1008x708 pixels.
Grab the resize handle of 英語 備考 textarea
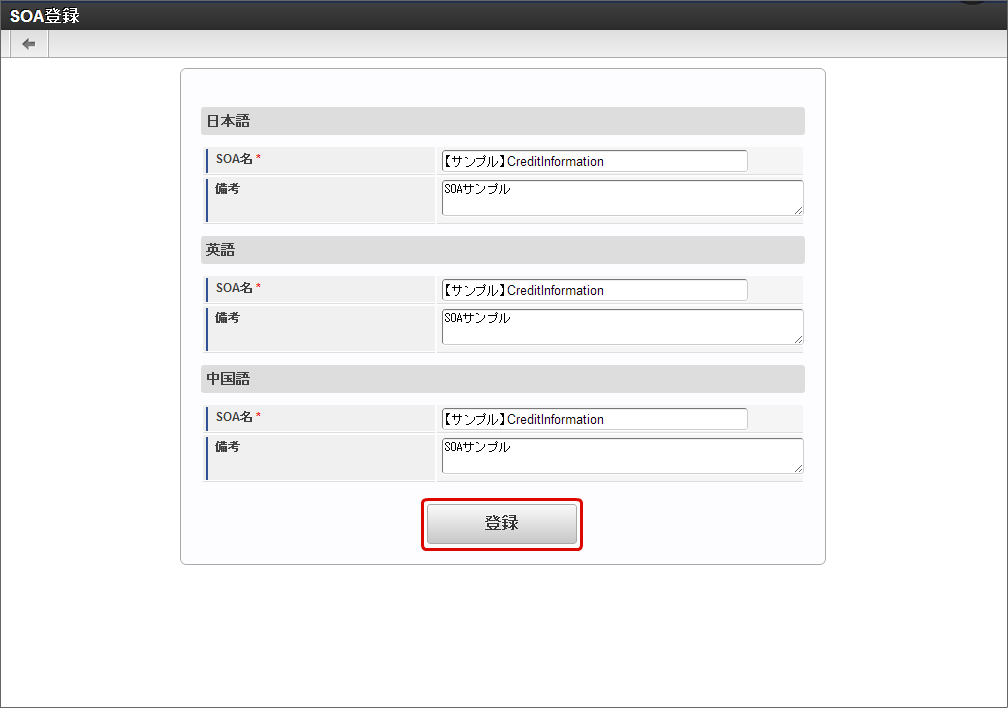click(798, 339)
